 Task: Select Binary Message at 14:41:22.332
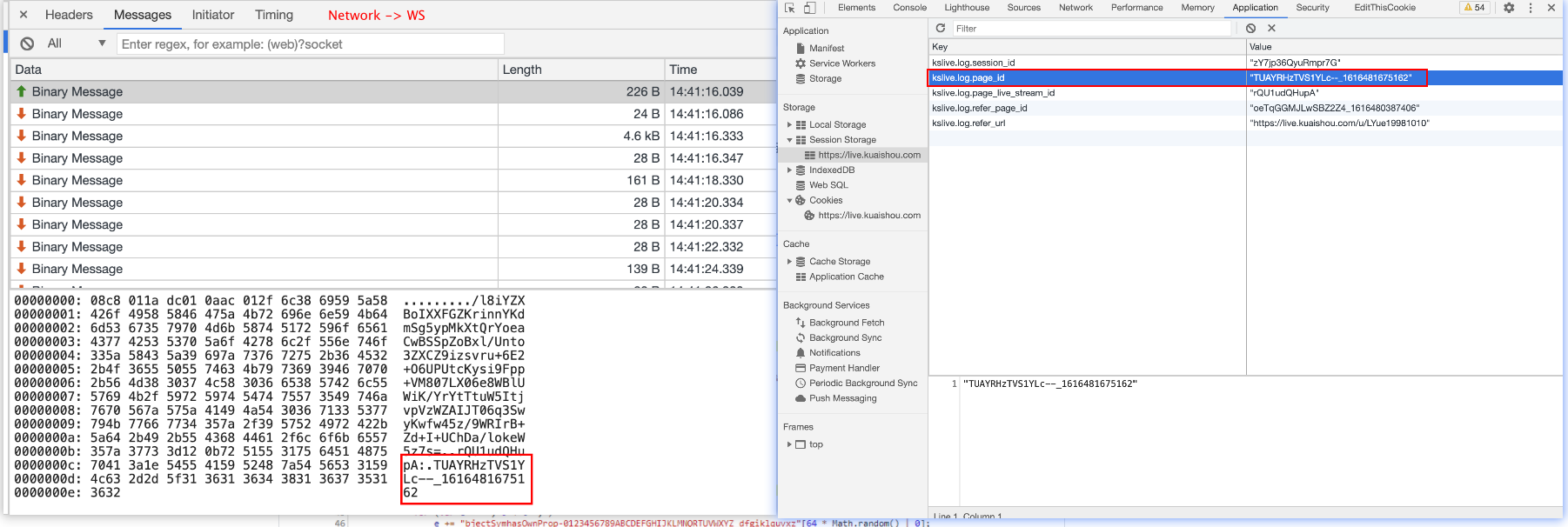(393, 247)
